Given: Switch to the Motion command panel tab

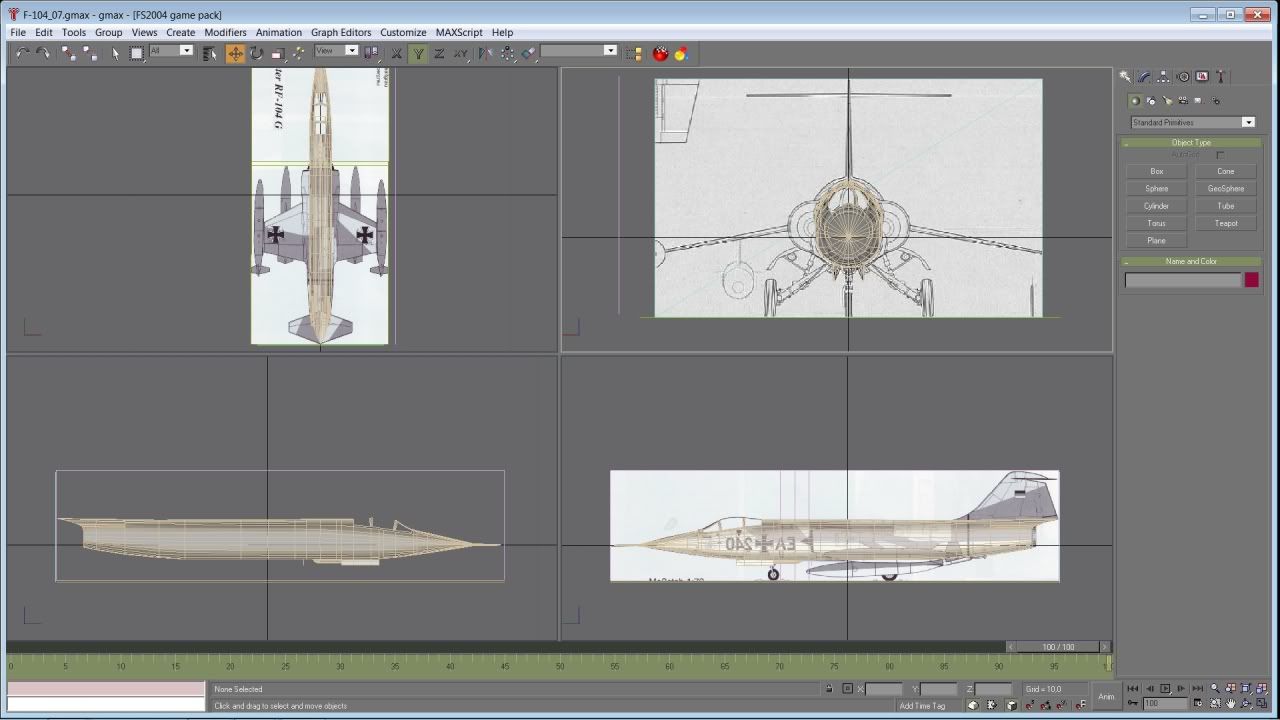Looking at the screenshot, I should pyautogui.click(x=1183, y=76).
